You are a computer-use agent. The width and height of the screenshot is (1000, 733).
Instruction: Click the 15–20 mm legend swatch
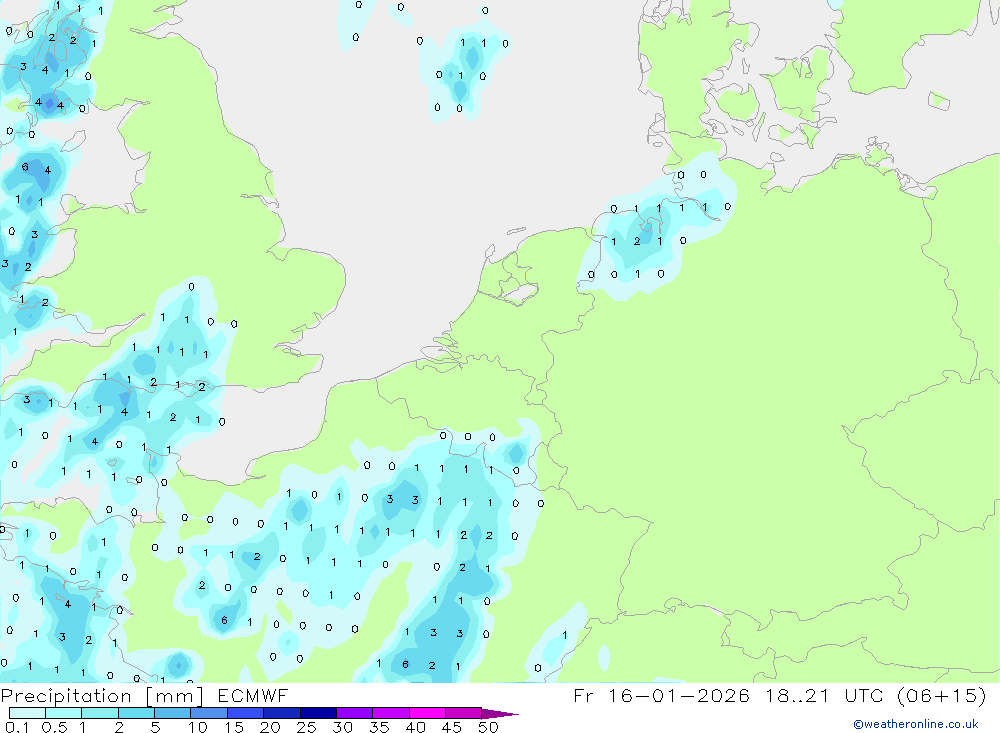245,713
